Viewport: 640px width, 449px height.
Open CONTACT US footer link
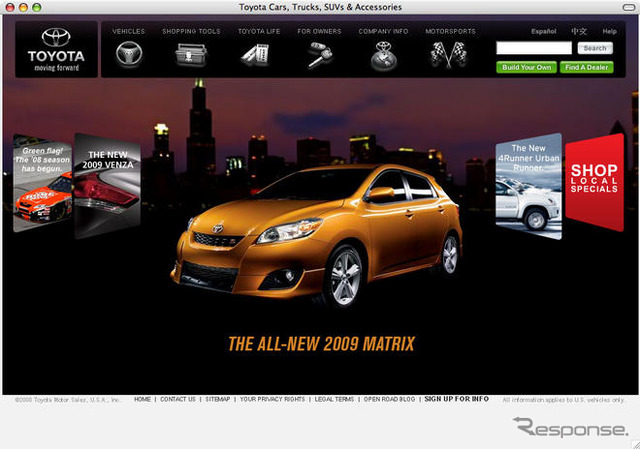point(178,399)
